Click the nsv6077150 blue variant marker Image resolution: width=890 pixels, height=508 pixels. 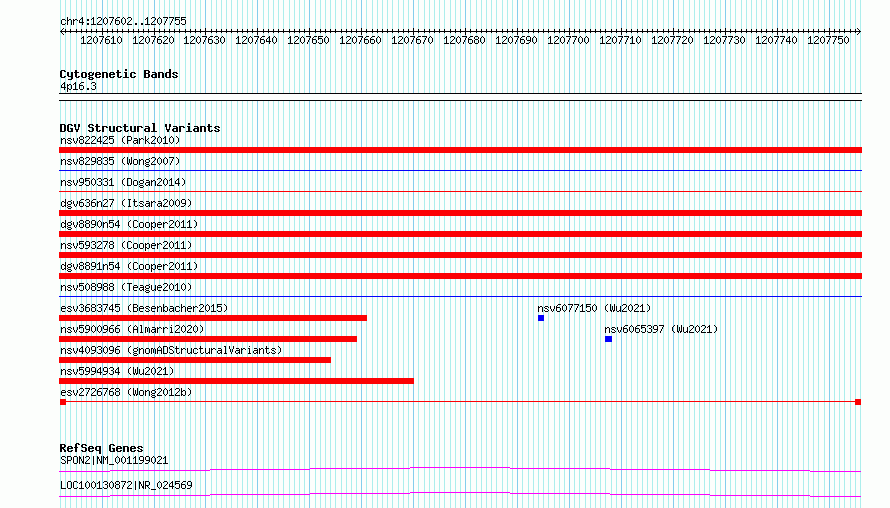(541, 318)
